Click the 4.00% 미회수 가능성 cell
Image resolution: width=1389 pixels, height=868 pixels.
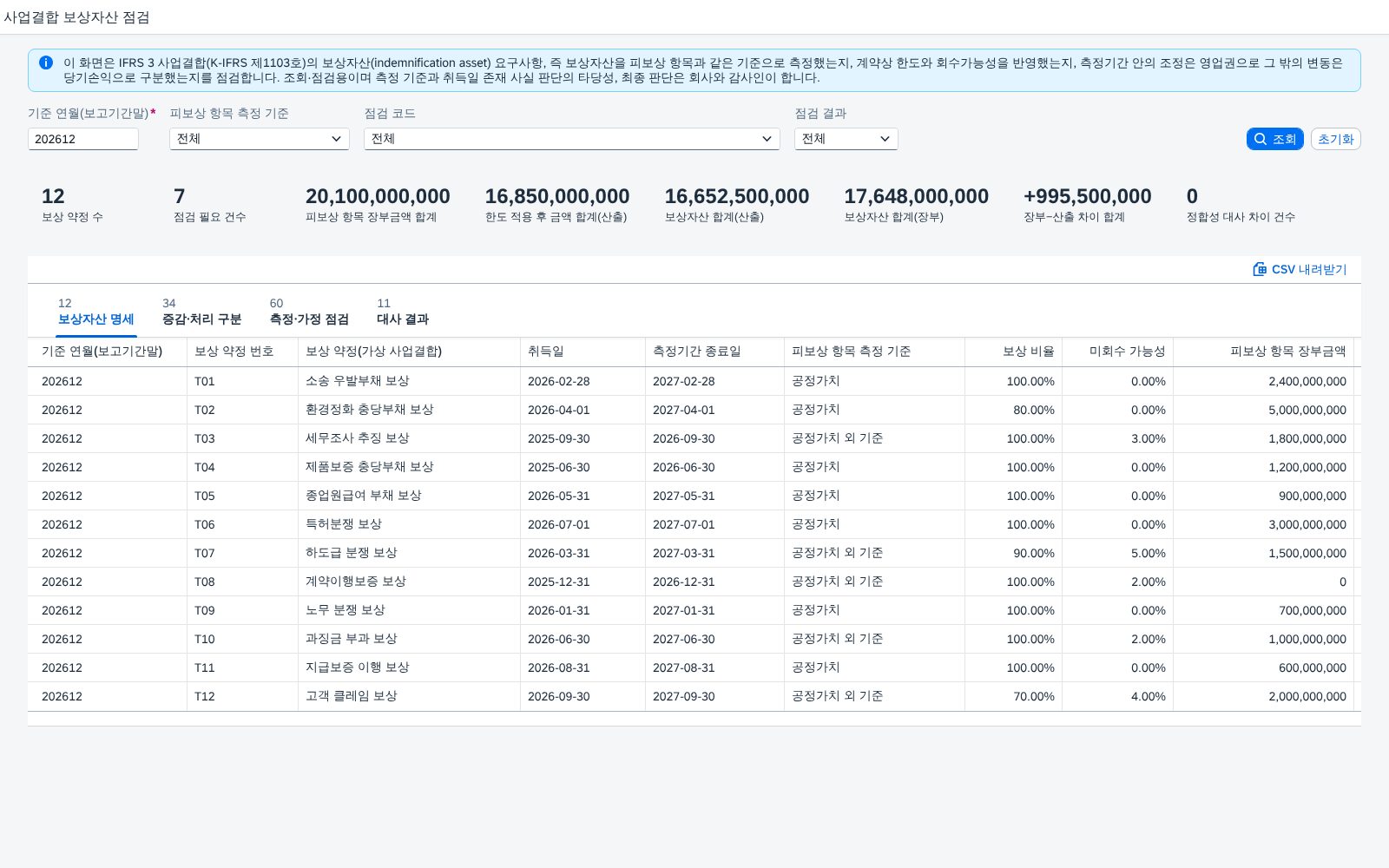click(1118, 696)
